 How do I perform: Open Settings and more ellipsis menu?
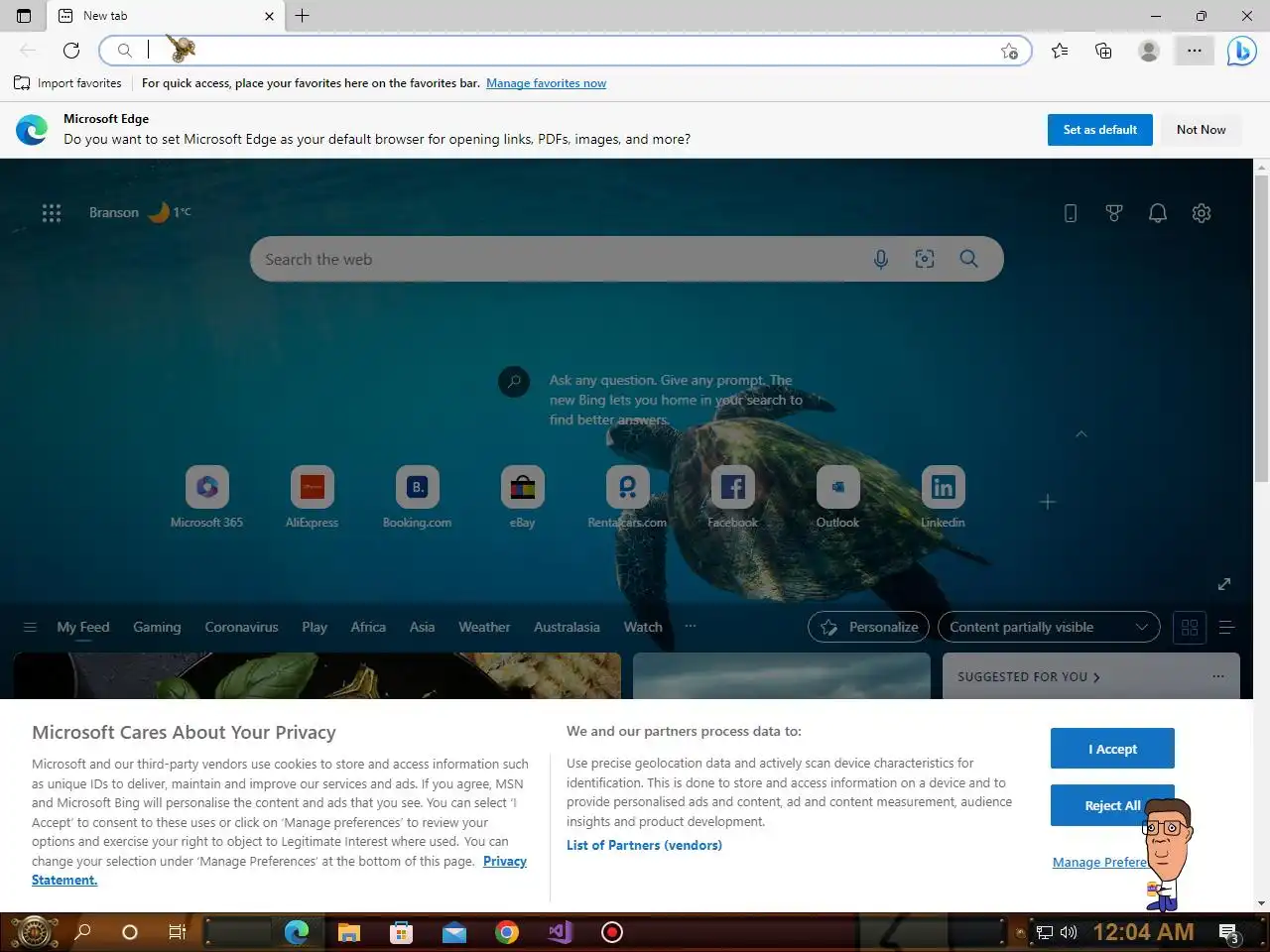[x=1195, y=51]
